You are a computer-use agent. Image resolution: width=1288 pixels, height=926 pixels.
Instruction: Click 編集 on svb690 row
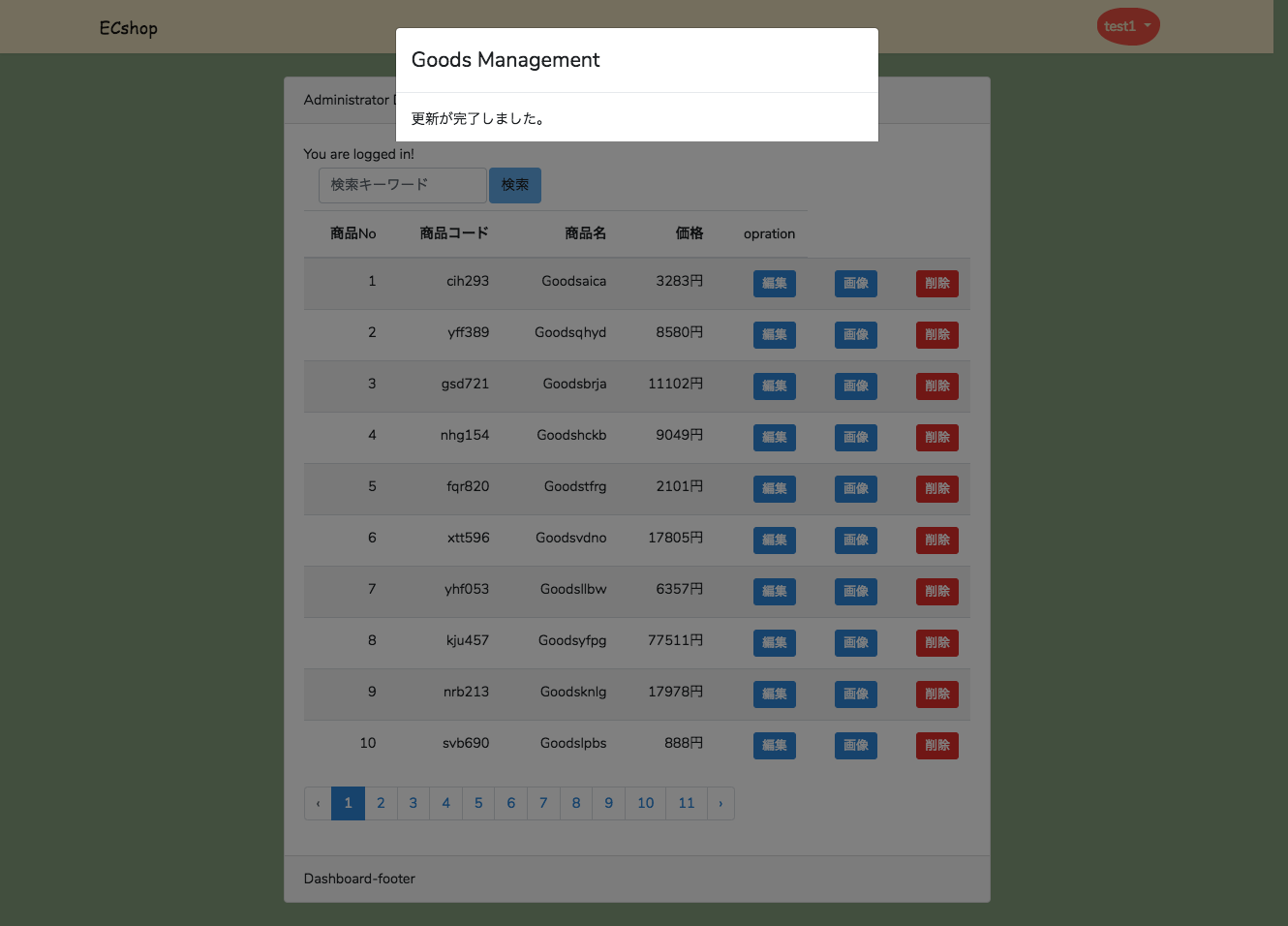click(775, 746)
